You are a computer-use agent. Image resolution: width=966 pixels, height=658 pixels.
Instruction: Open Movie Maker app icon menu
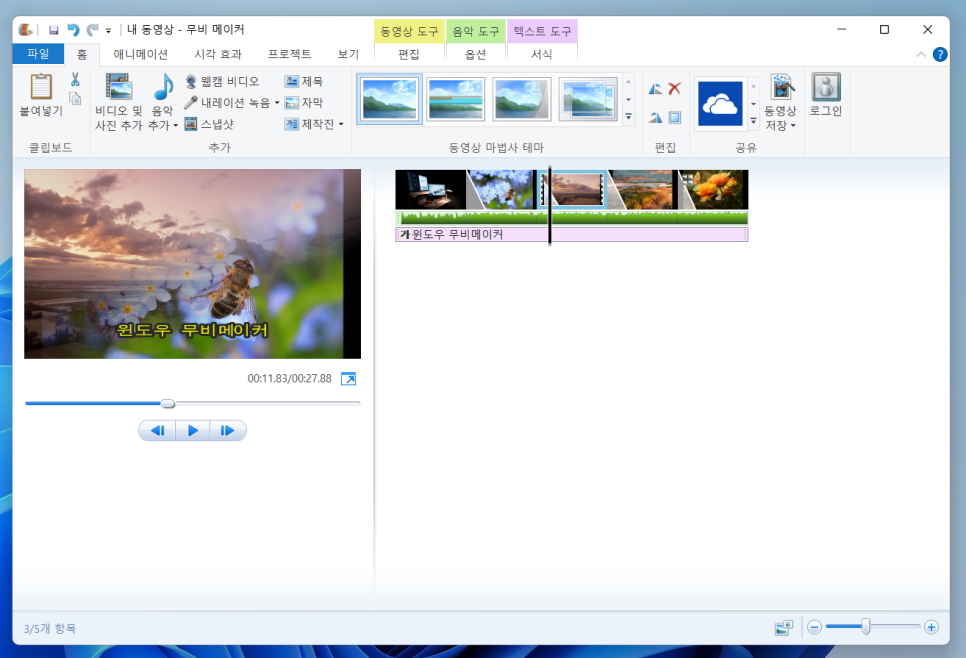(25, 30)
